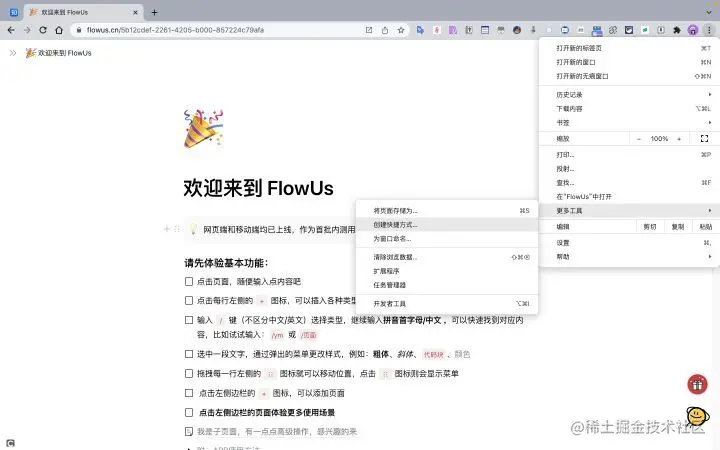Click the site lock icon in address bar
This screenshot has width=720, height=450.
coord(79,30)
